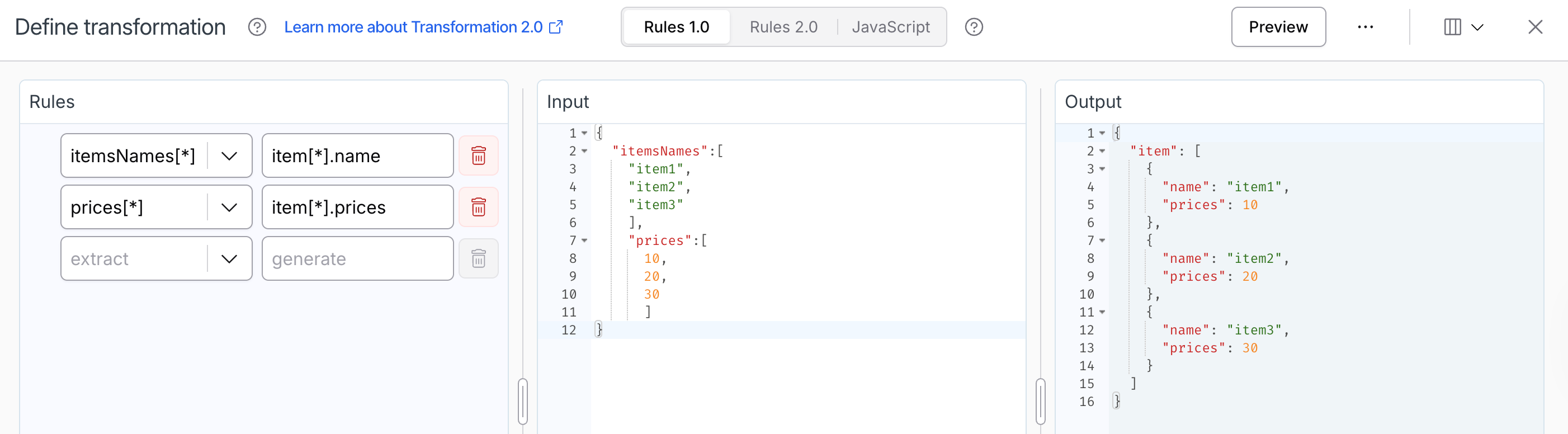
Task: Open Learn more about Transformation 2.0 link
Action: pos(423,27)
